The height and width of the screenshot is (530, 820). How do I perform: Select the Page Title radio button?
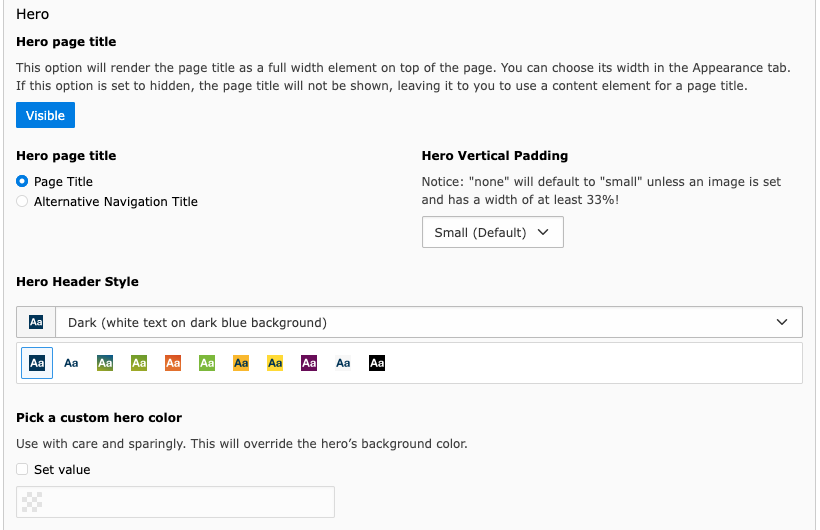[22, 181]
